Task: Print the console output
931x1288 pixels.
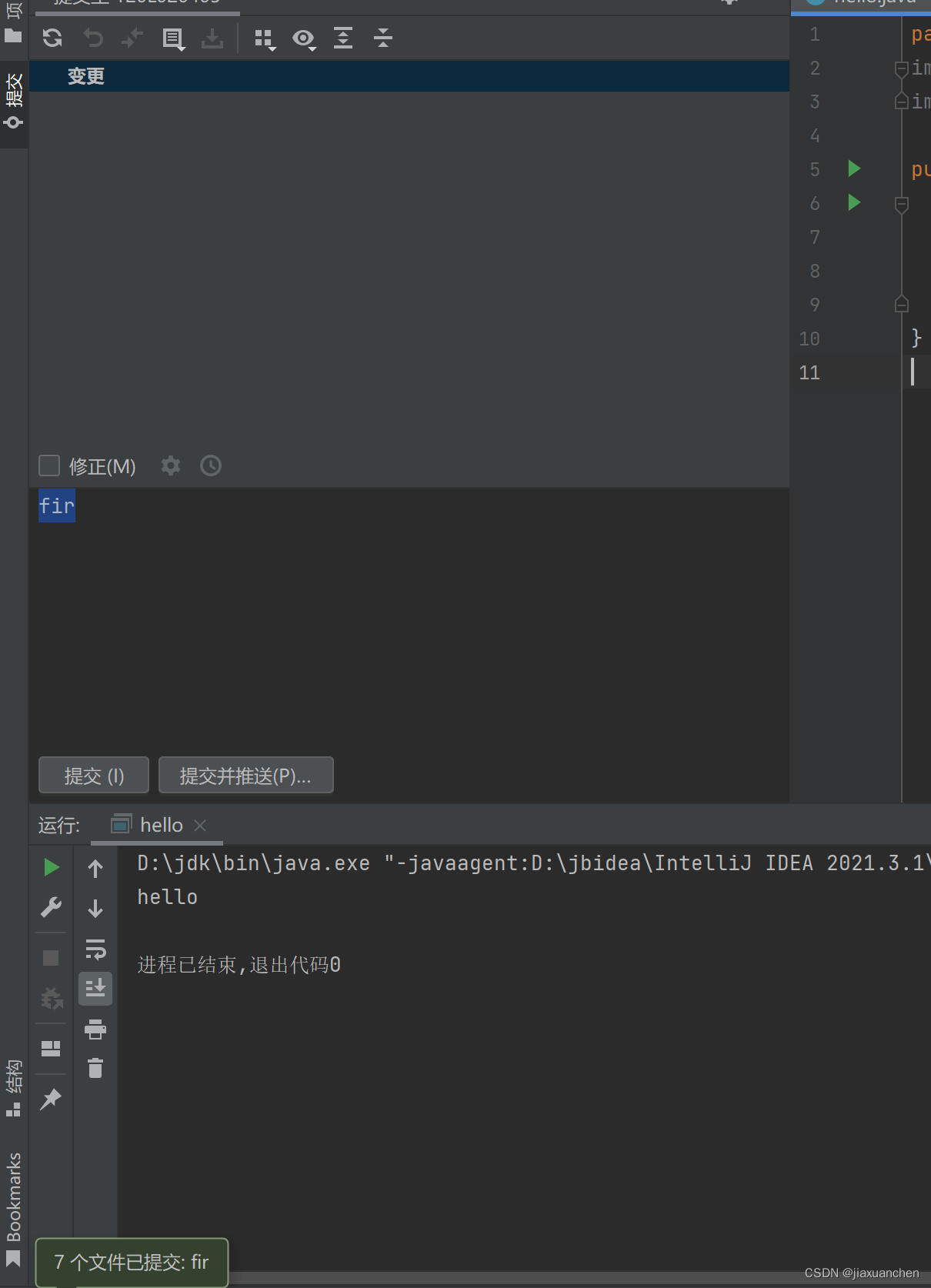Action: pyautogui.click(x=95, y=1029)
